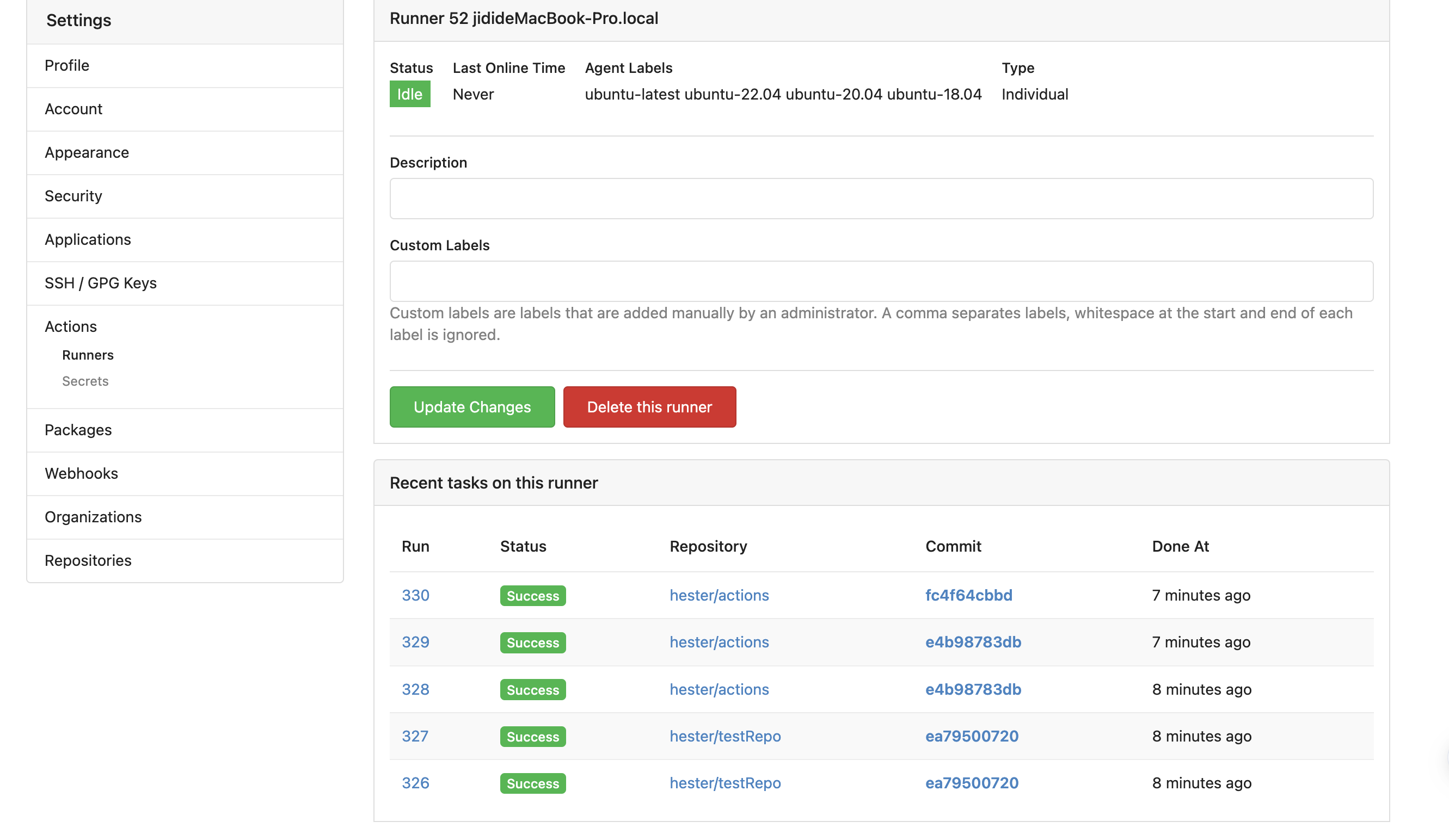Screen dimensions: 1449x840
Task: Click the Success badge for run 327
Action: tap(533, 737)
